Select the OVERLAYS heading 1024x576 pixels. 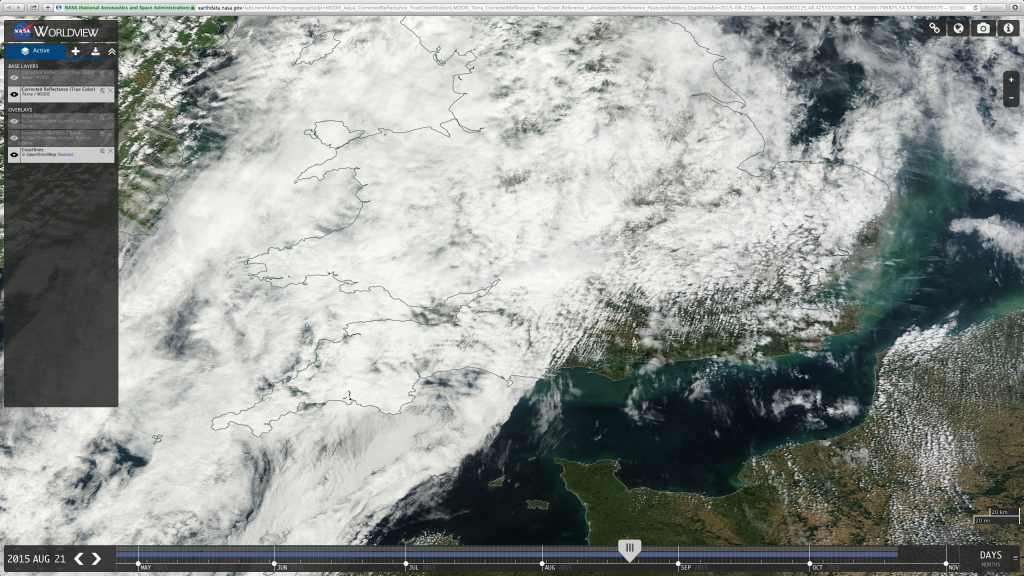[x=20, y=110]
